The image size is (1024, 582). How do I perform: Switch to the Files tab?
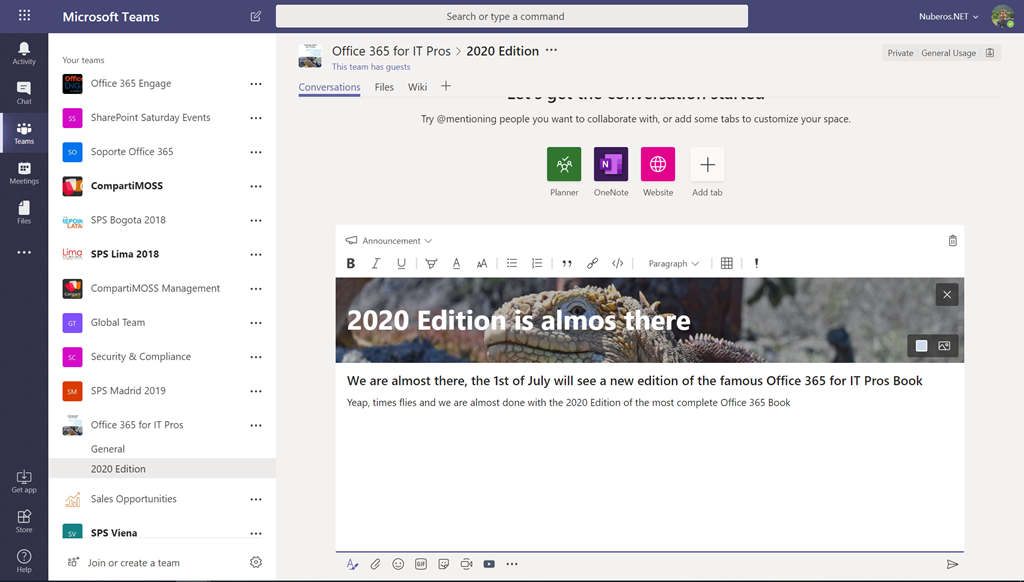pos(384,87)
